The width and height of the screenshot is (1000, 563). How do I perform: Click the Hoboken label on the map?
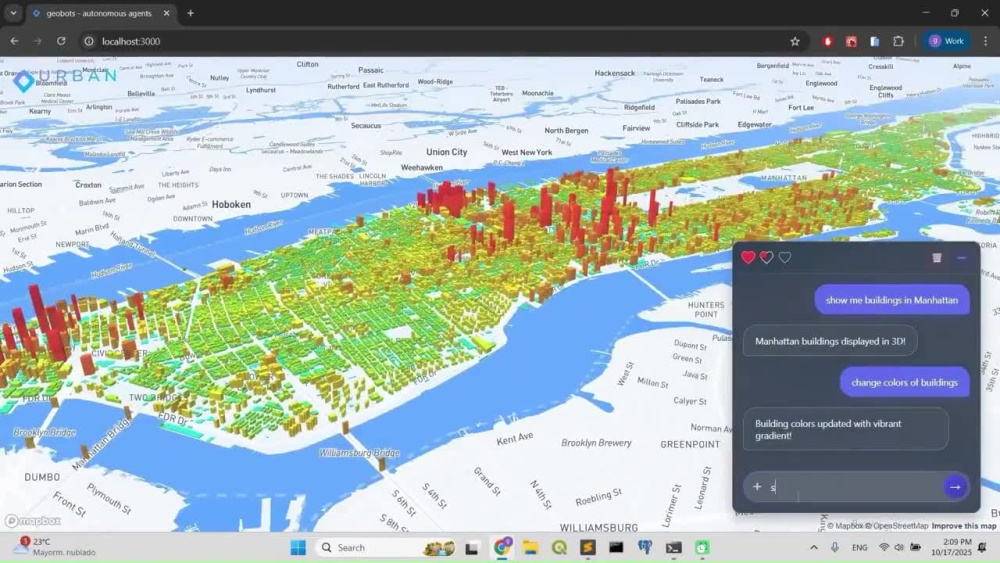(x=231, y=204)
